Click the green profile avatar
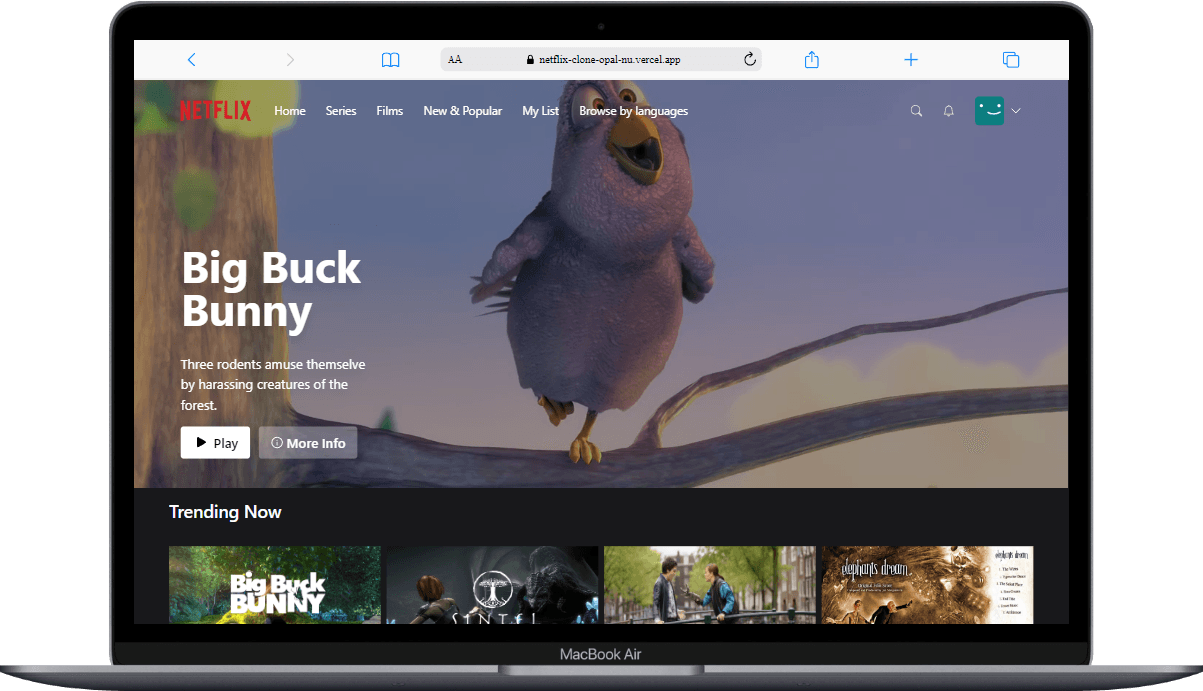Image resolution: width=1203 pixels, height=691 pixels. [989, 111]
